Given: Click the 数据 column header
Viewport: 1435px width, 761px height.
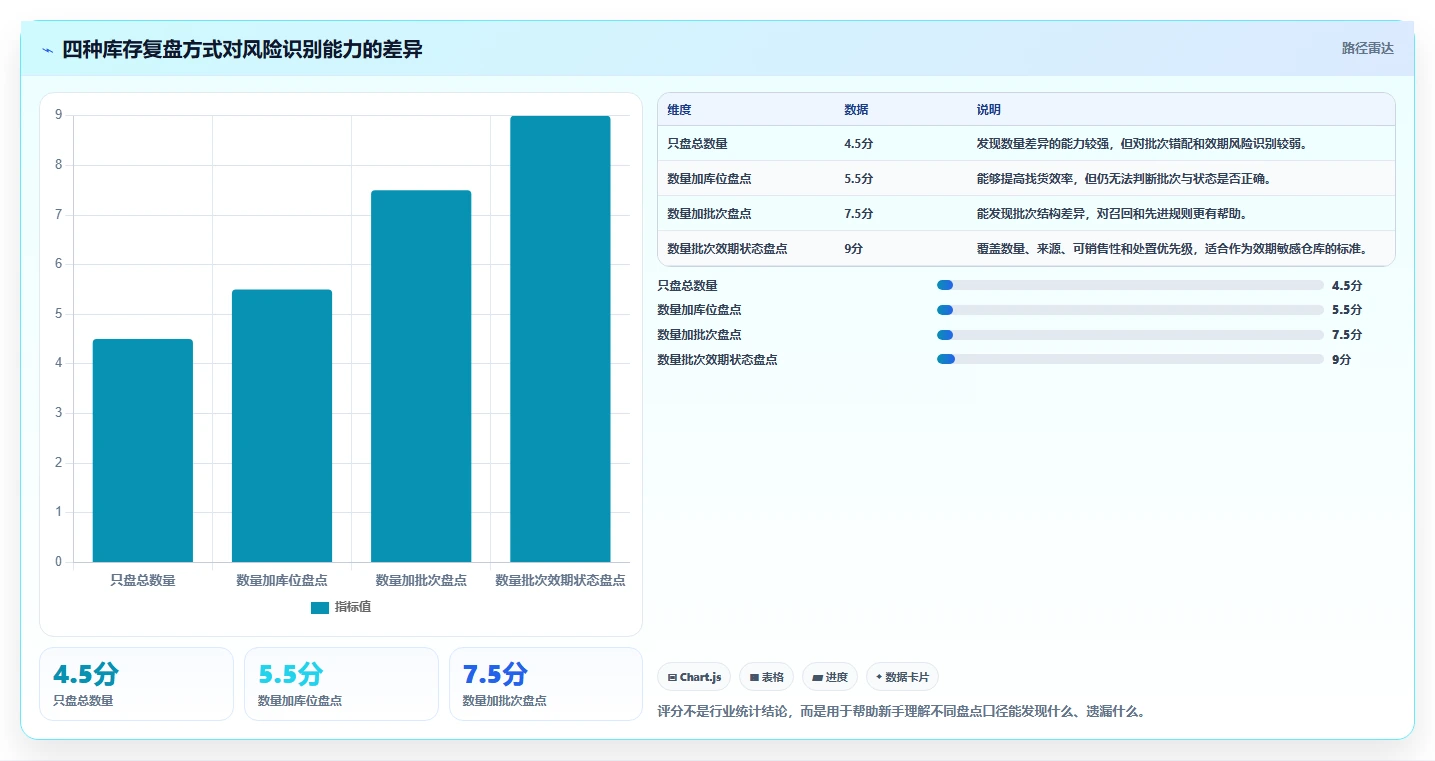Looking at the screenshot, I should (856, 110).
